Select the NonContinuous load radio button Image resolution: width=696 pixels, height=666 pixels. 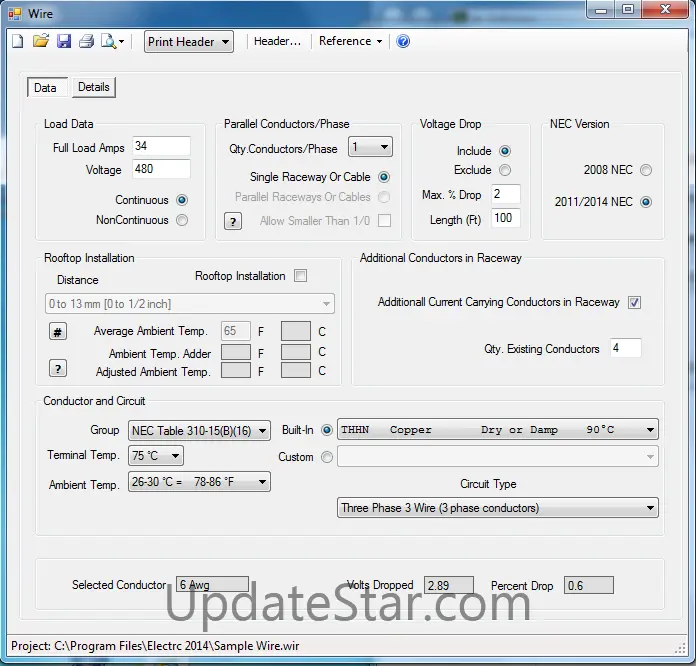pos(181,220)
